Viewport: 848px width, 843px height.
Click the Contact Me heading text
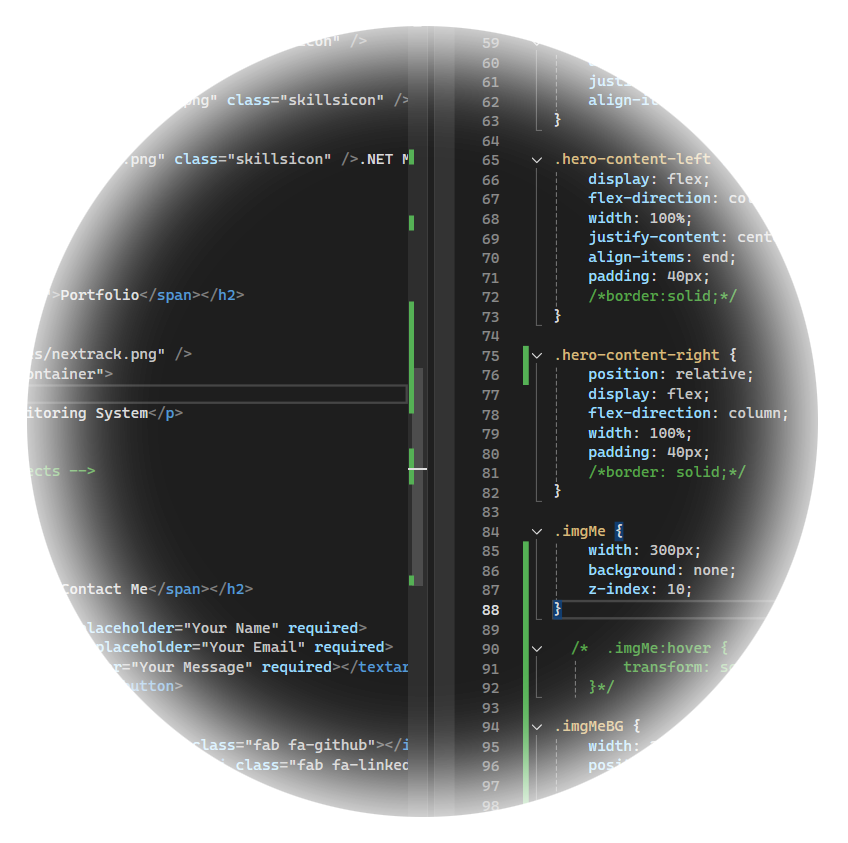104,589
